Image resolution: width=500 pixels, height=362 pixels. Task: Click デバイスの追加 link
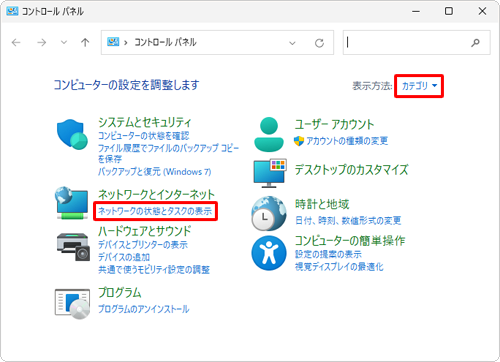(x=124, y=257)
